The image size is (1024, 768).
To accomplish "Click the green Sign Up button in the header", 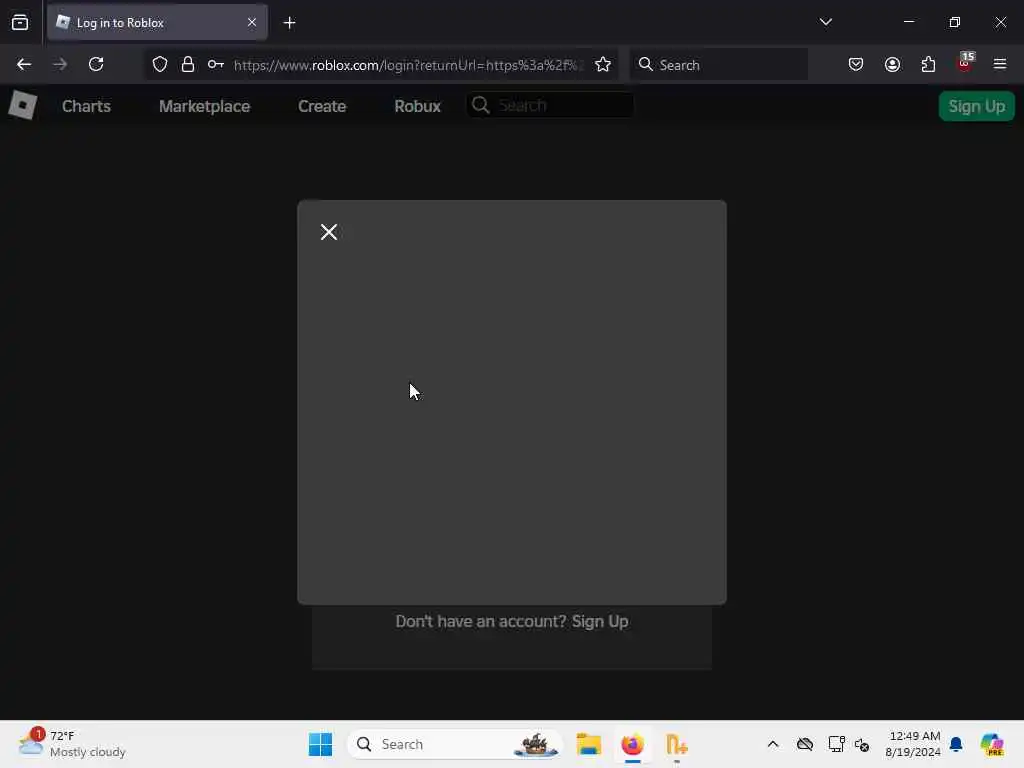I will click(x=976, y=106).
